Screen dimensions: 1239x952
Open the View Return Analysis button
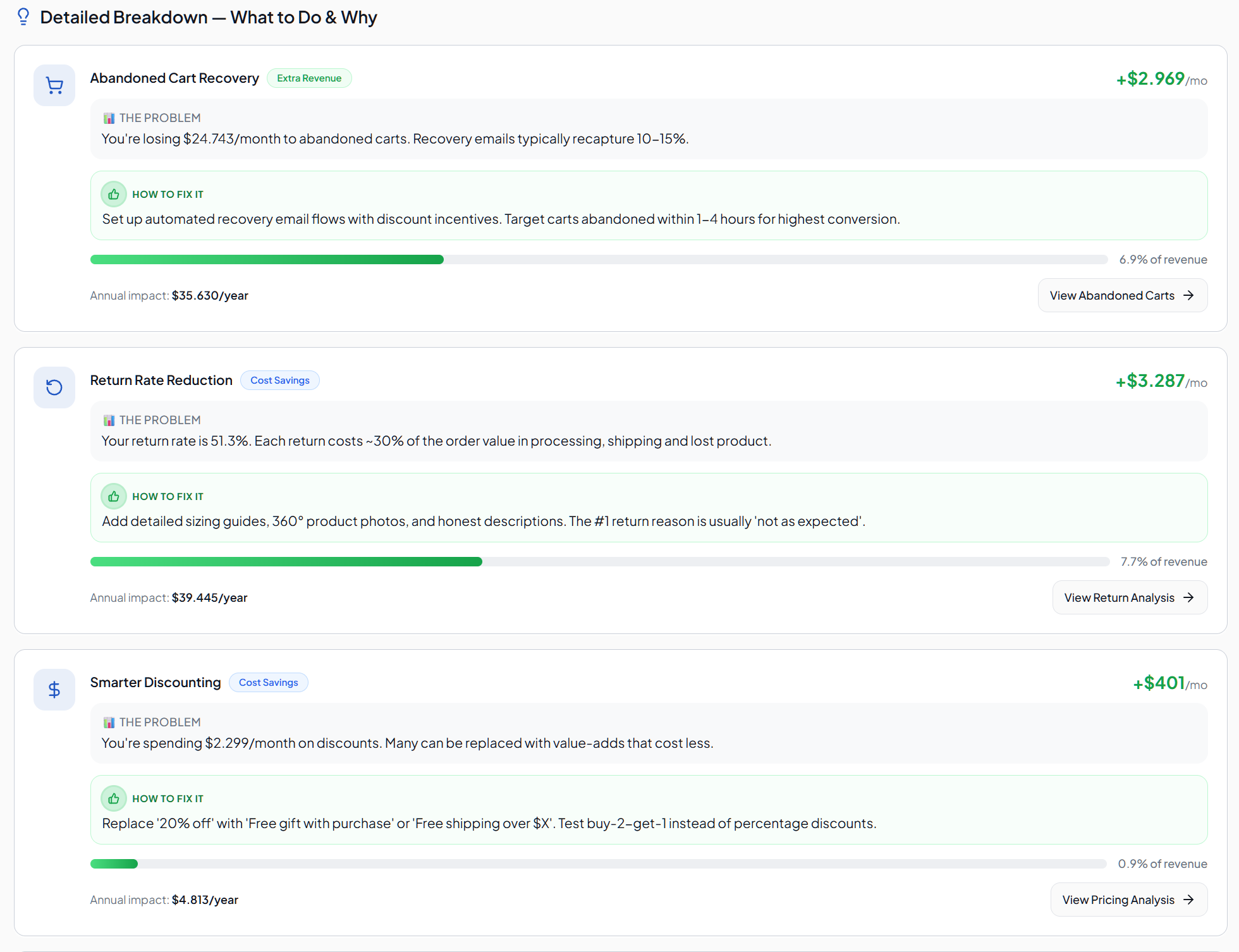tap(1130, 597)
